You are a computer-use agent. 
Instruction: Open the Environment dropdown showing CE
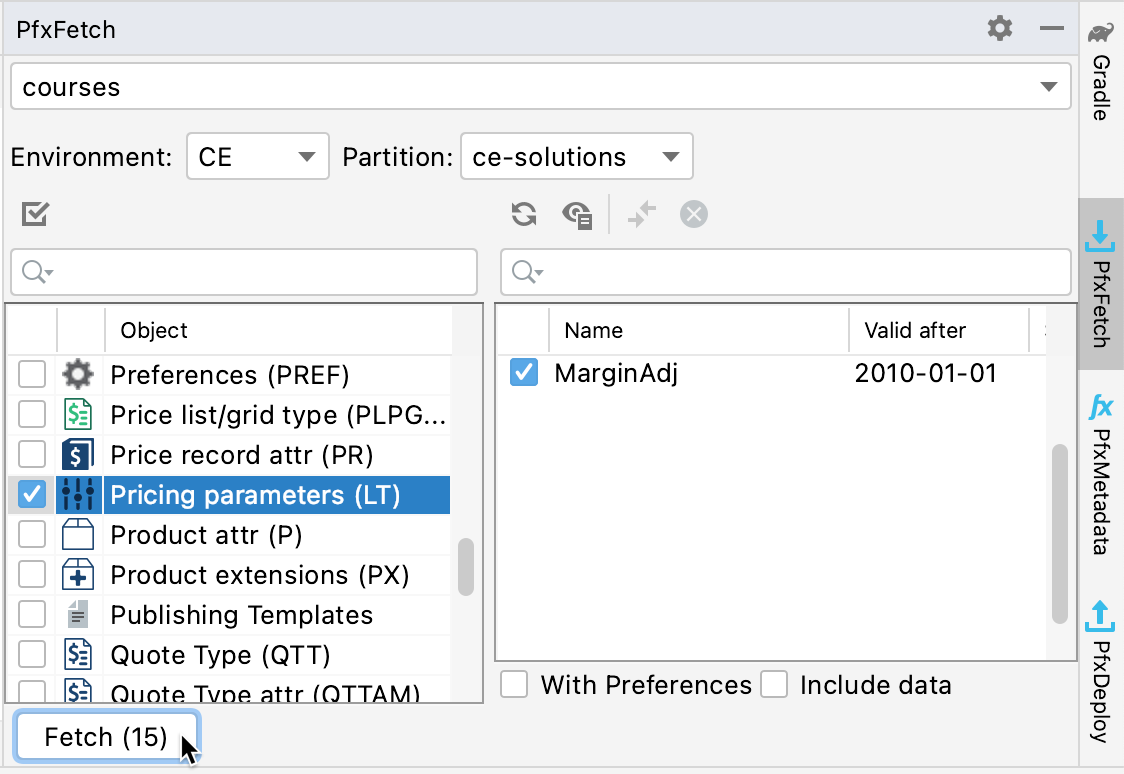tap(257, 156)
